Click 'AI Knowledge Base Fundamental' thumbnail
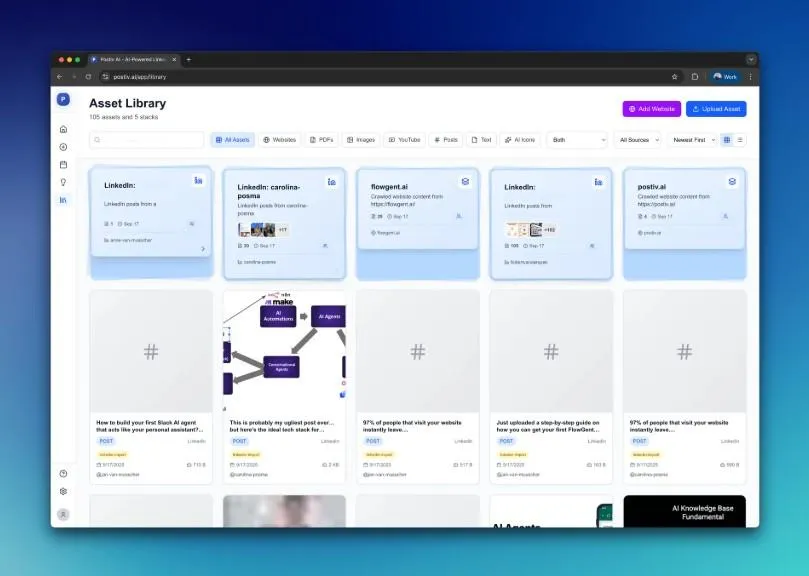Screen dimensions: 809x576 coord(685,511)
